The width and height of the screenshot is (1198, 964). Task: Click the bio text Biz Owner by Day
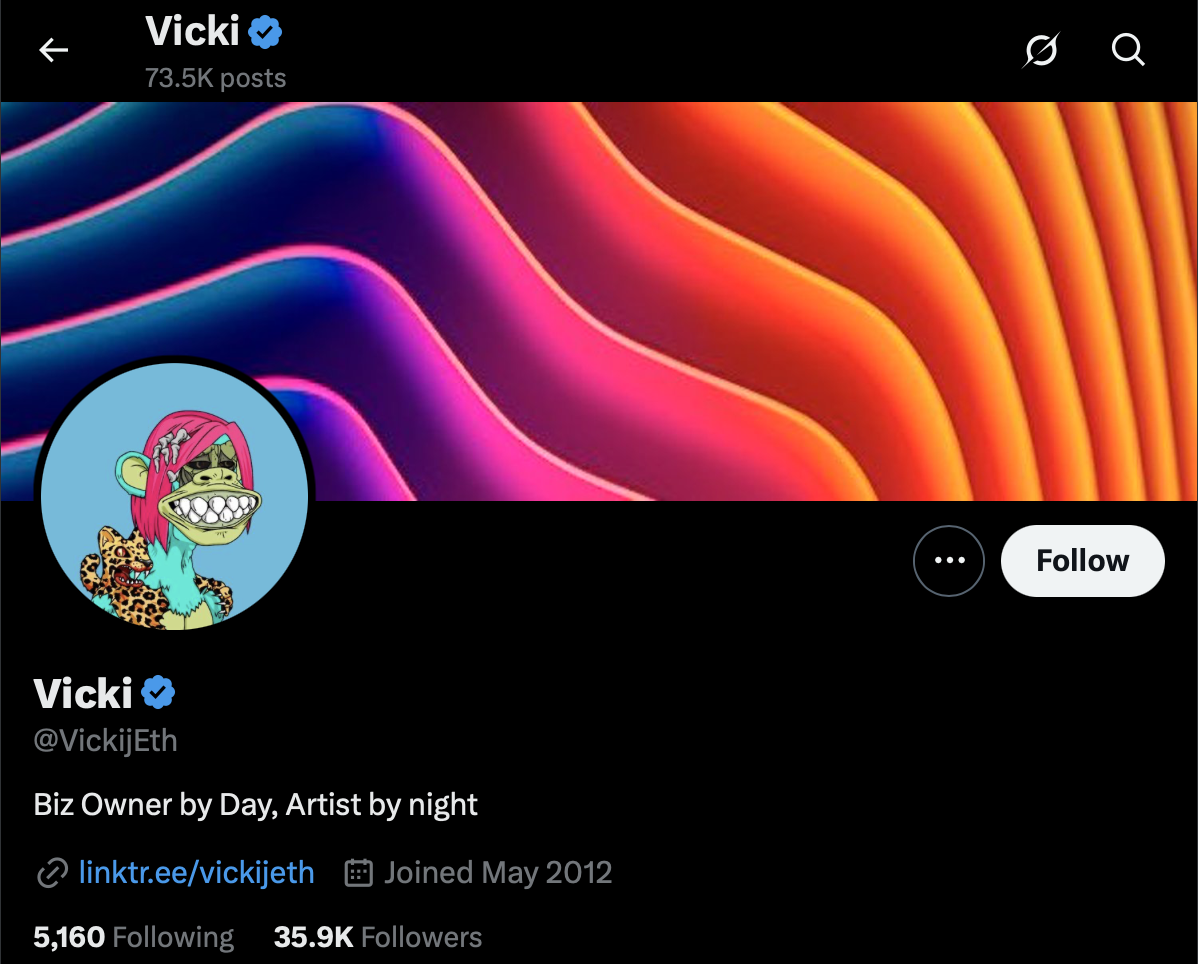(x=255, y=804)
